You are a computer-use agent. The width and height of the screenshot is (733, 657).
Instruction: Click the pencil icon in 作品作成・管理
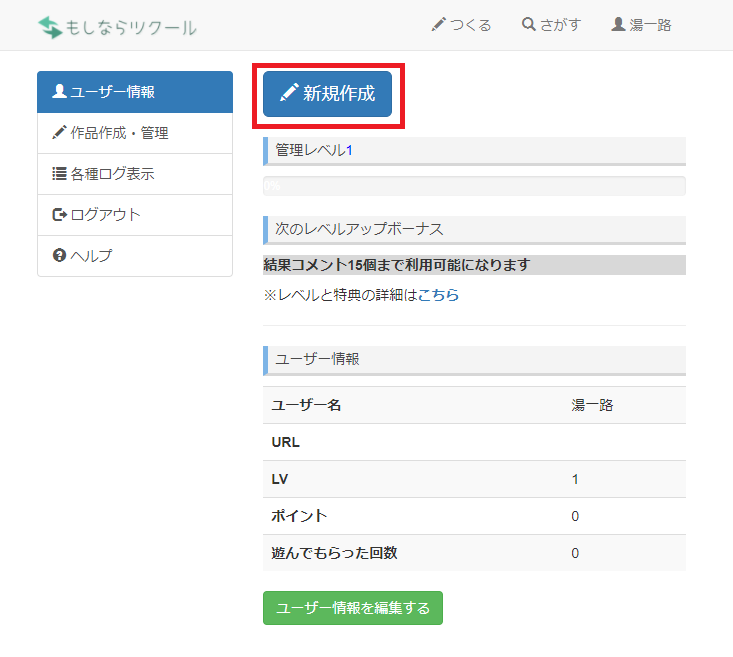pyautogui.click(x=59, y=132)
